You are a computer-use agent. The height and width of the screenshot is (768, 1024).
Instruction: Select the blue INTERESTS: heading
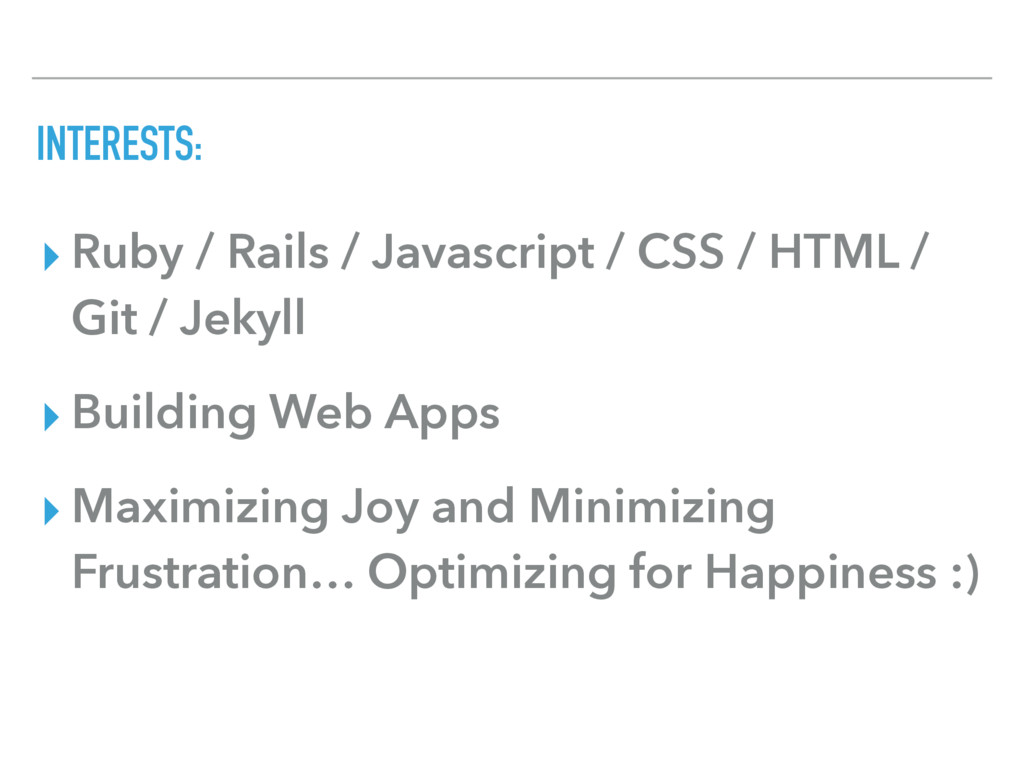tap(119, 143)
